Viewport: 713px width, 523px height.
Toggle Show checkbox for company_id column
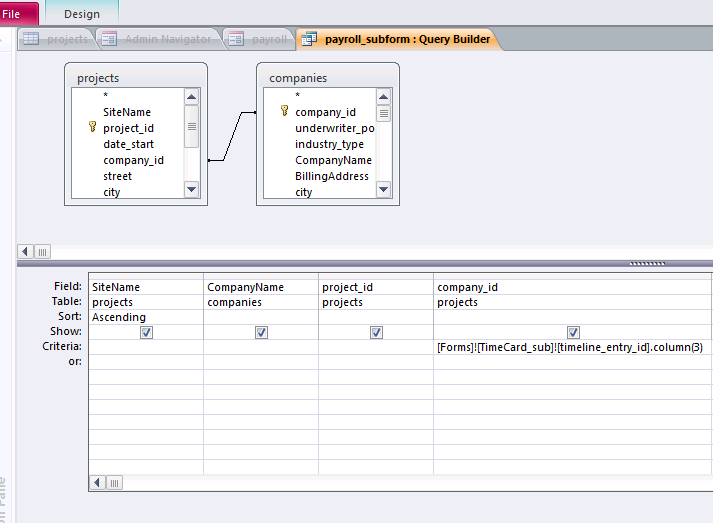573,332
